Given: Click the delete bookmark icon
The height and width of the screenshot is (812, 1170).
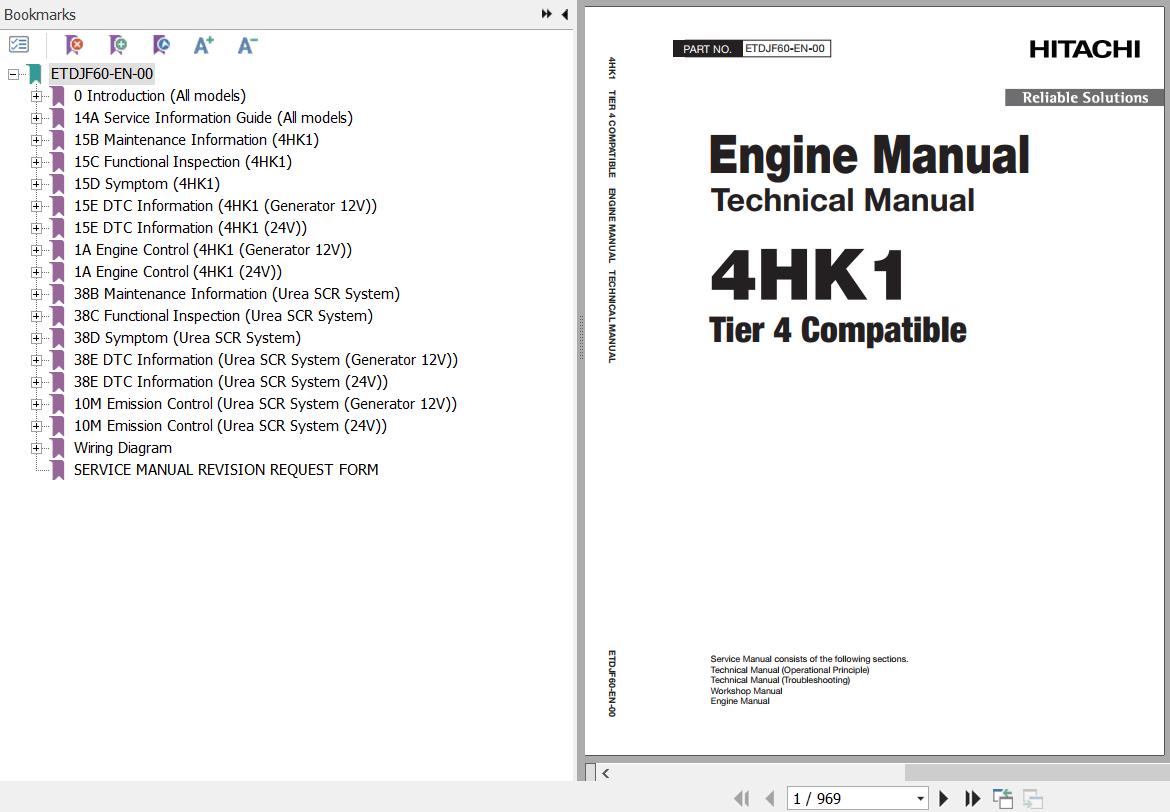Looking at the screenshot, I should 74,45.
